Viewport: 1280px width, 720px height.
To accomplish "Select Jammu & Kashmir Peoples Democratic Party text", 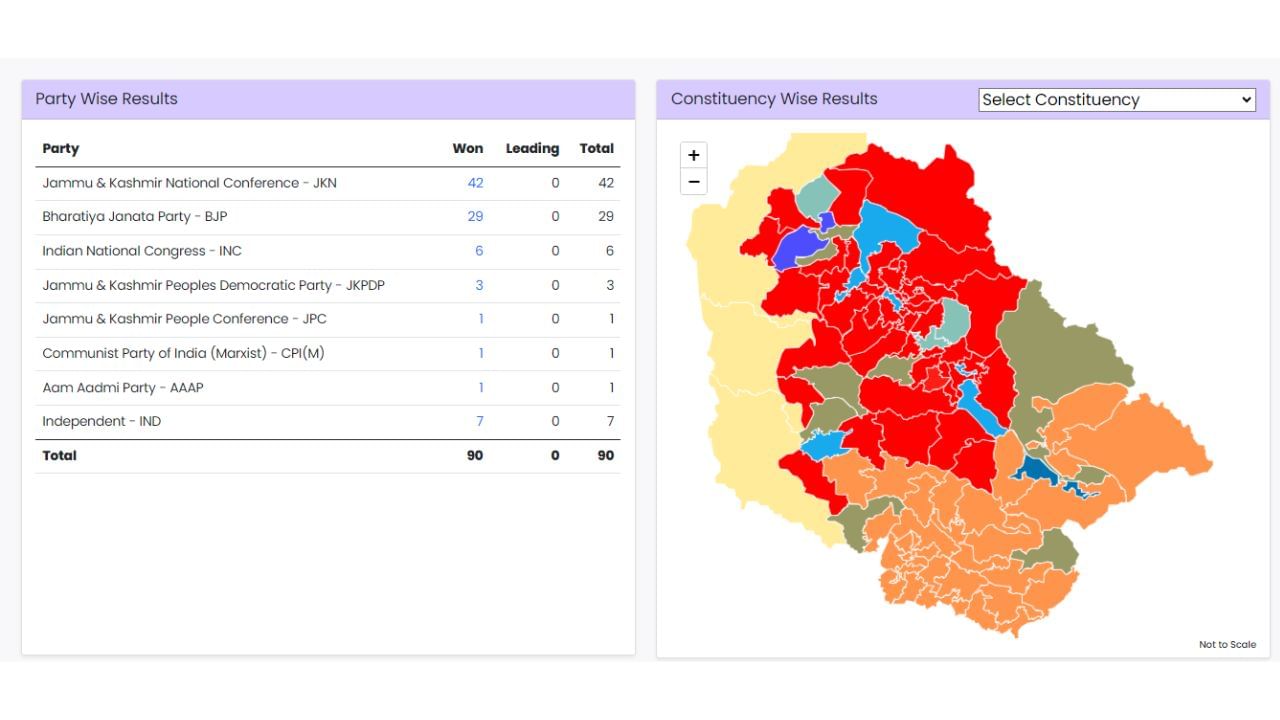I will (x=213, y=285).
